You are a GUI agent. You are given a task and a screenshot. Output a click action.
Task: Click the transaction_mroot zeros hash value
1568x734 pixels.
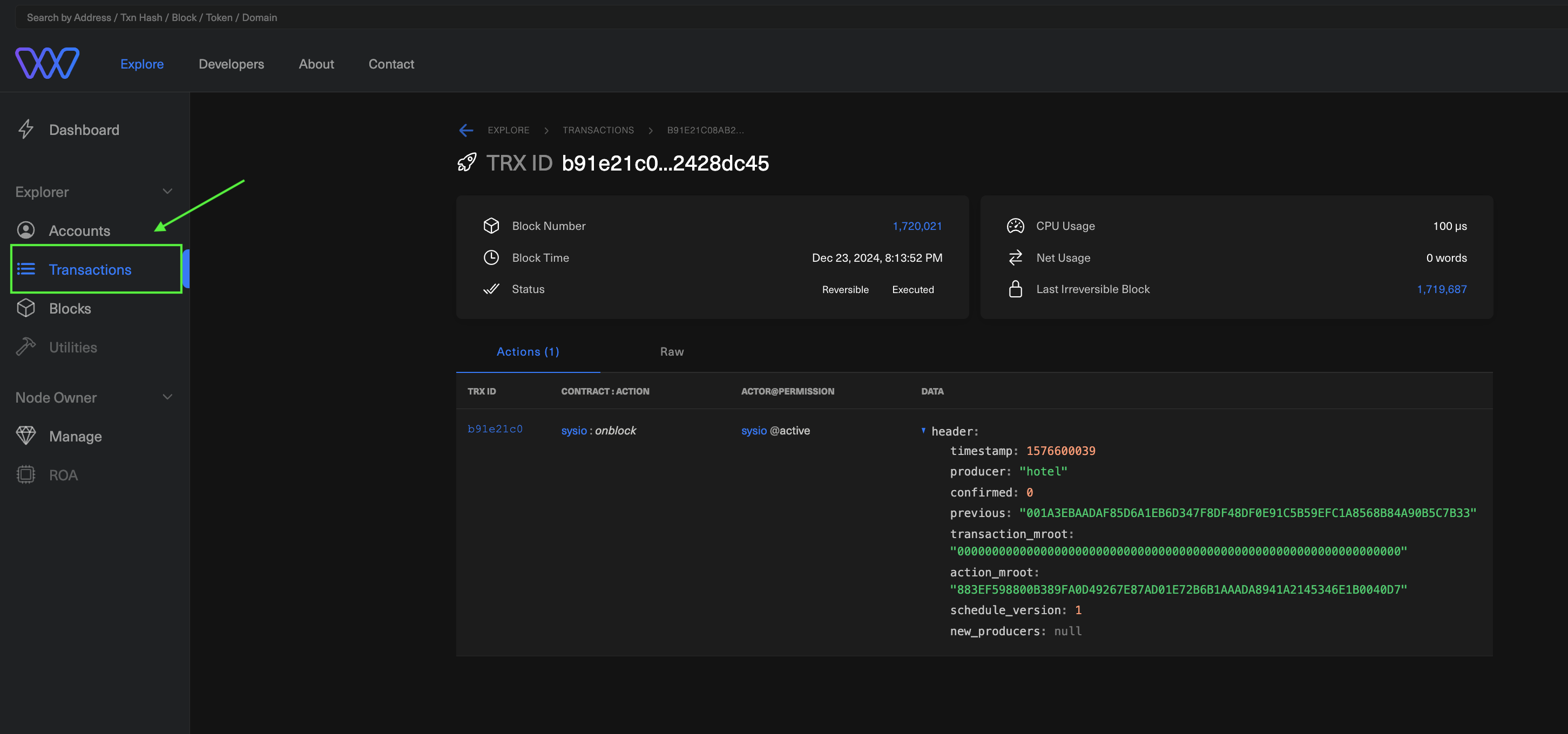(x=1179, y=552)
